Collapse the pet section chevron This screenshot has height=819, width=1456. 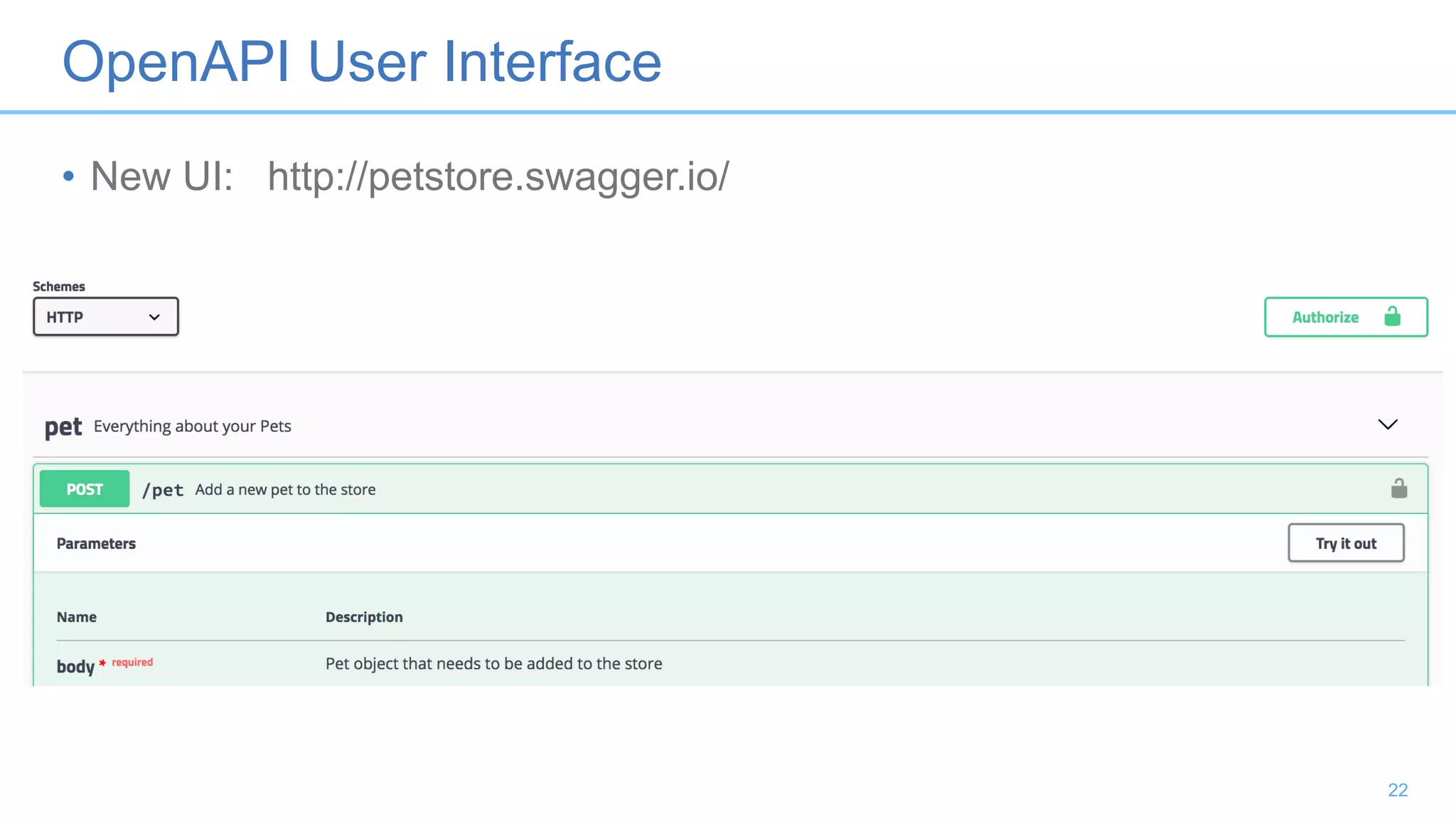coord(1388,424)
